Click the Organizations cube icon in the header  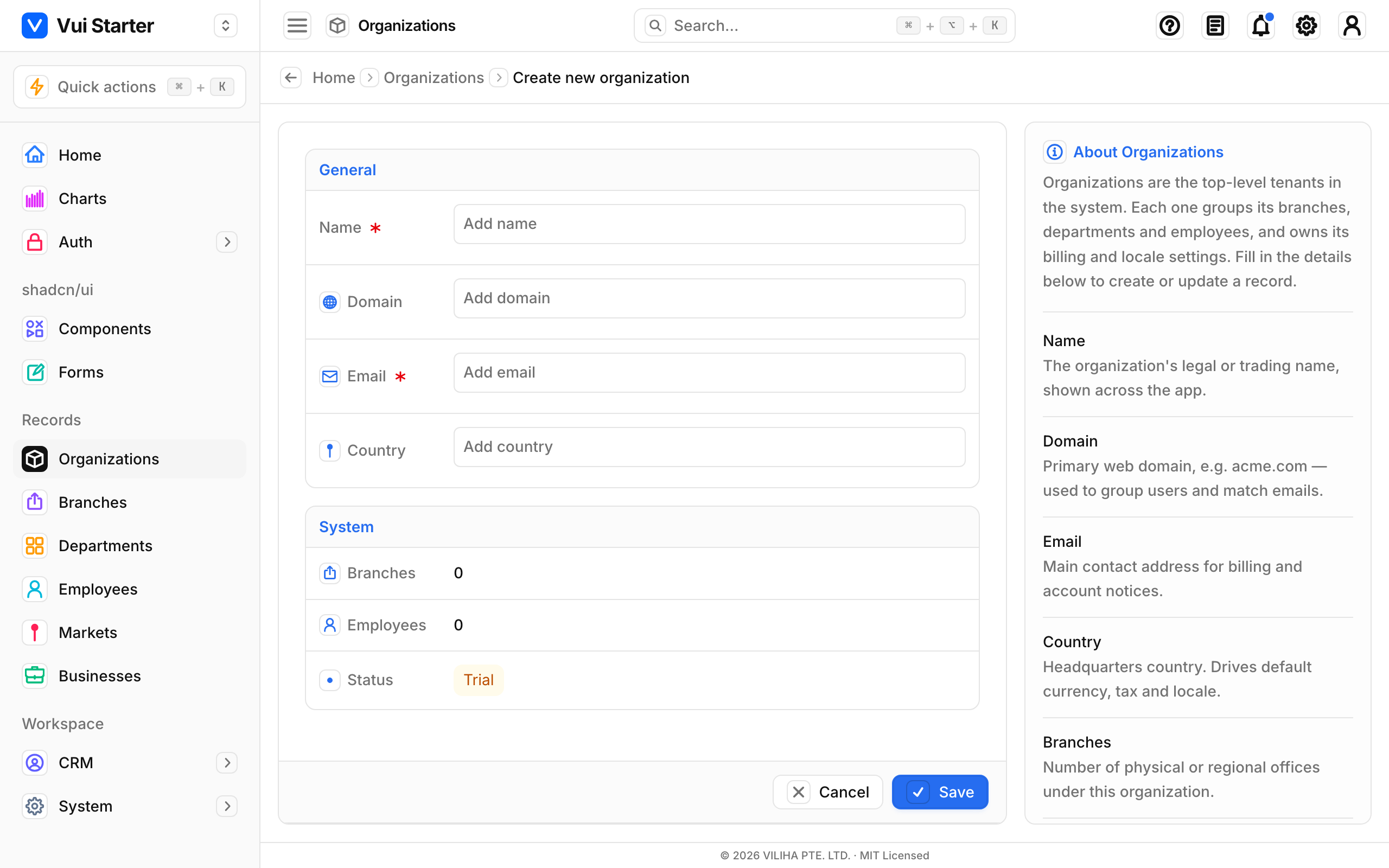coord(337,25)
